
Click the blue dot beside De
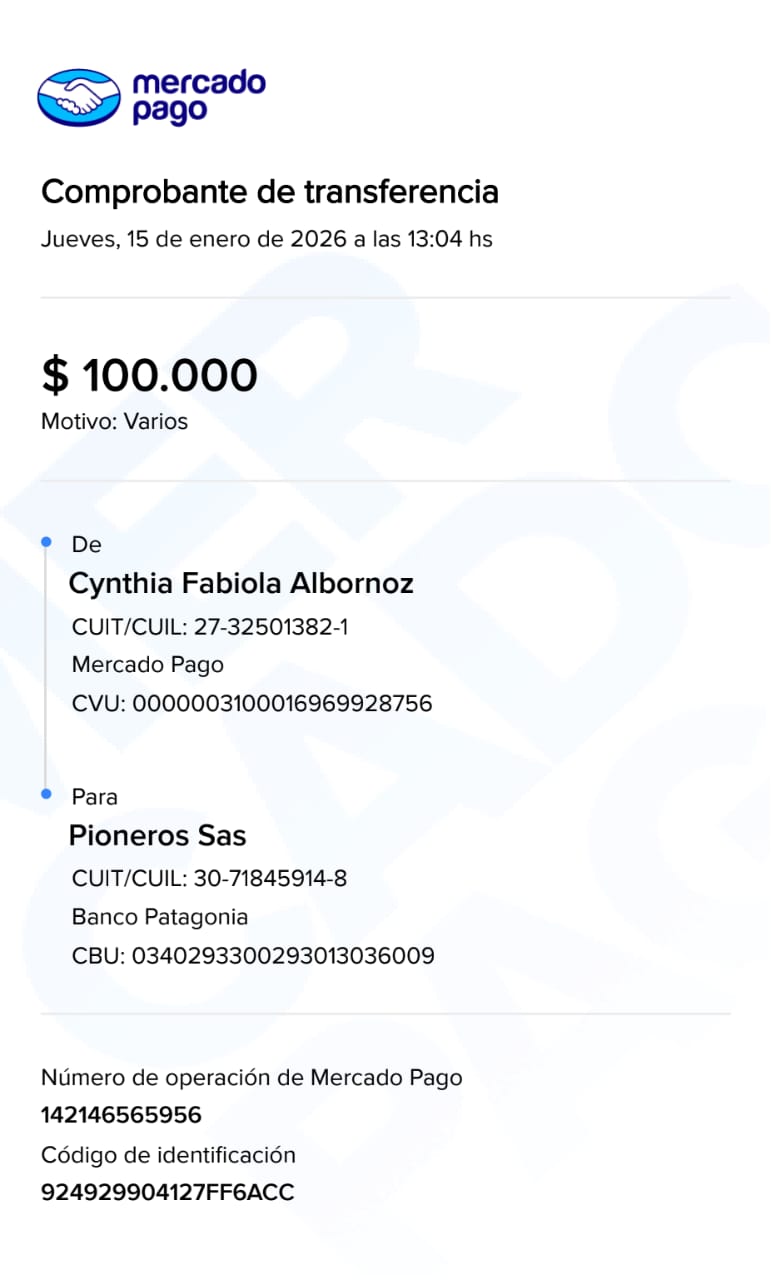click(x=46, y=542)
